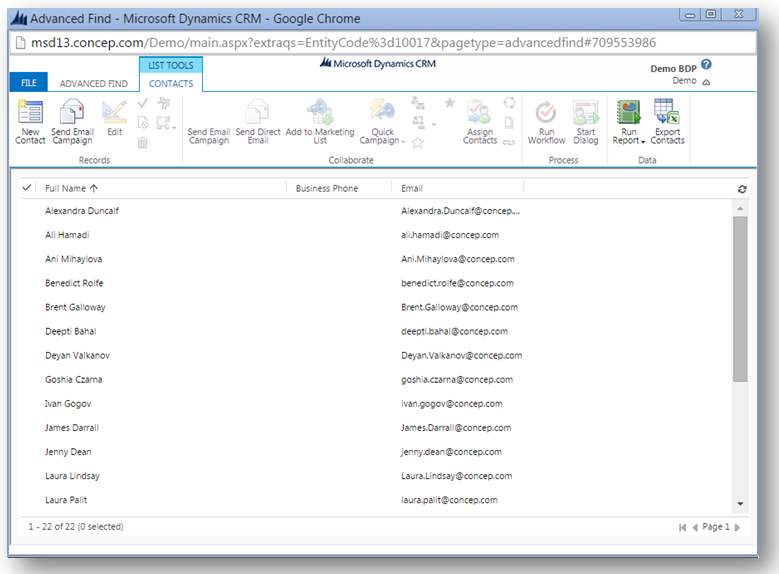This screenshot has width=779, height=574.
Task: Click the Detect Duplicates magnifier icon
Action: click(163, 122)
